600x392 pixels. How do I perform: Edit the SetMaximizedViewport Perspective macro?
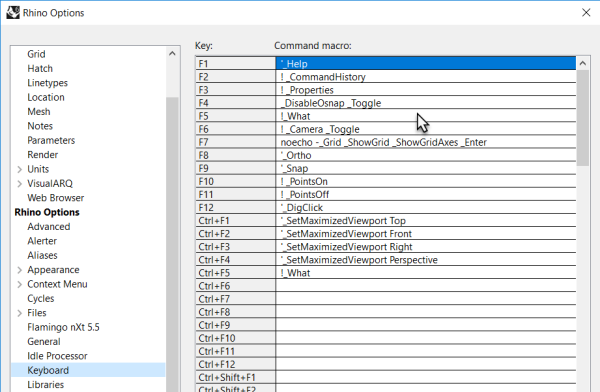[x=426, y=260]
